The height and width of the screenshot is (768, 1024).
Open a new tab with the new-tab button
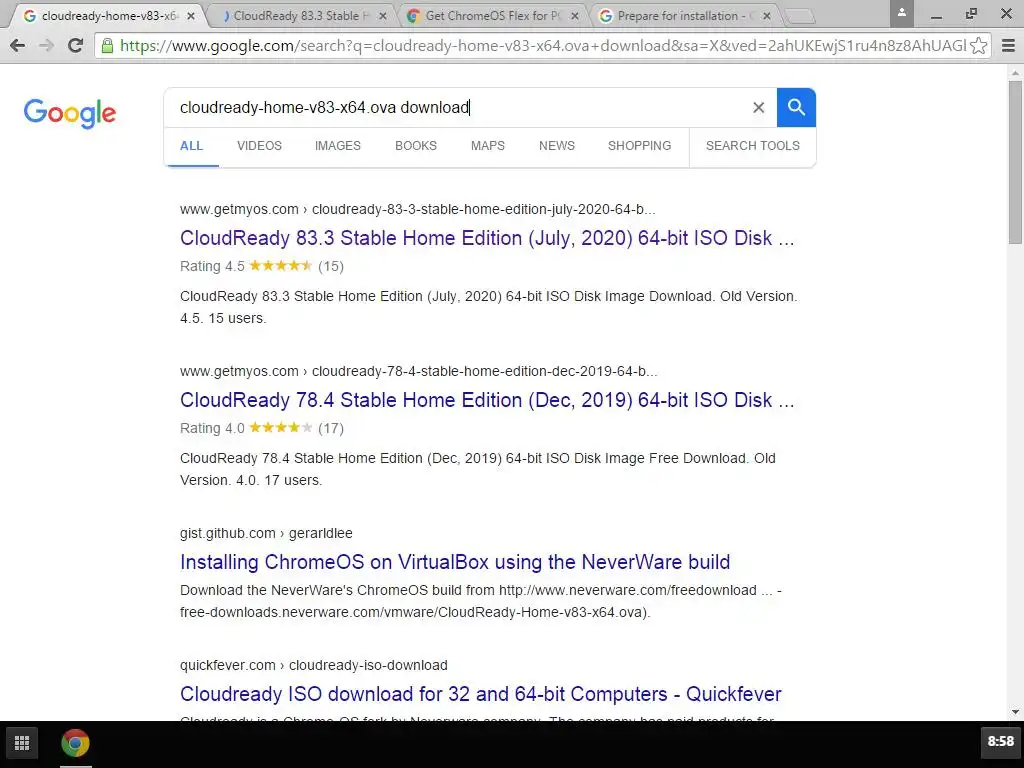[799, 16]
